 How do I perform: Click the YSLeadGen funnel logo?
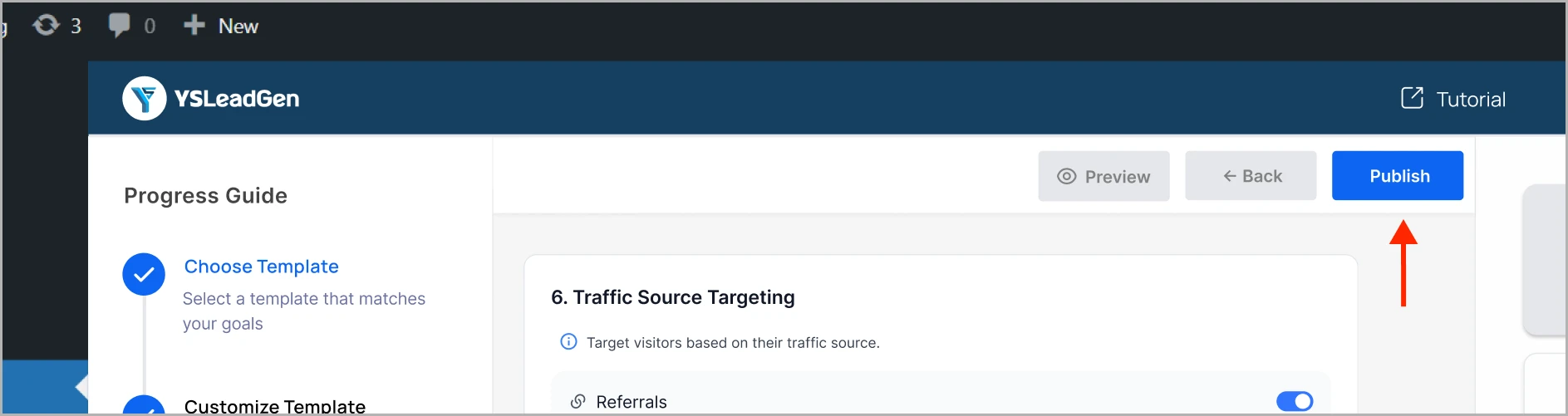pos(145,99)
